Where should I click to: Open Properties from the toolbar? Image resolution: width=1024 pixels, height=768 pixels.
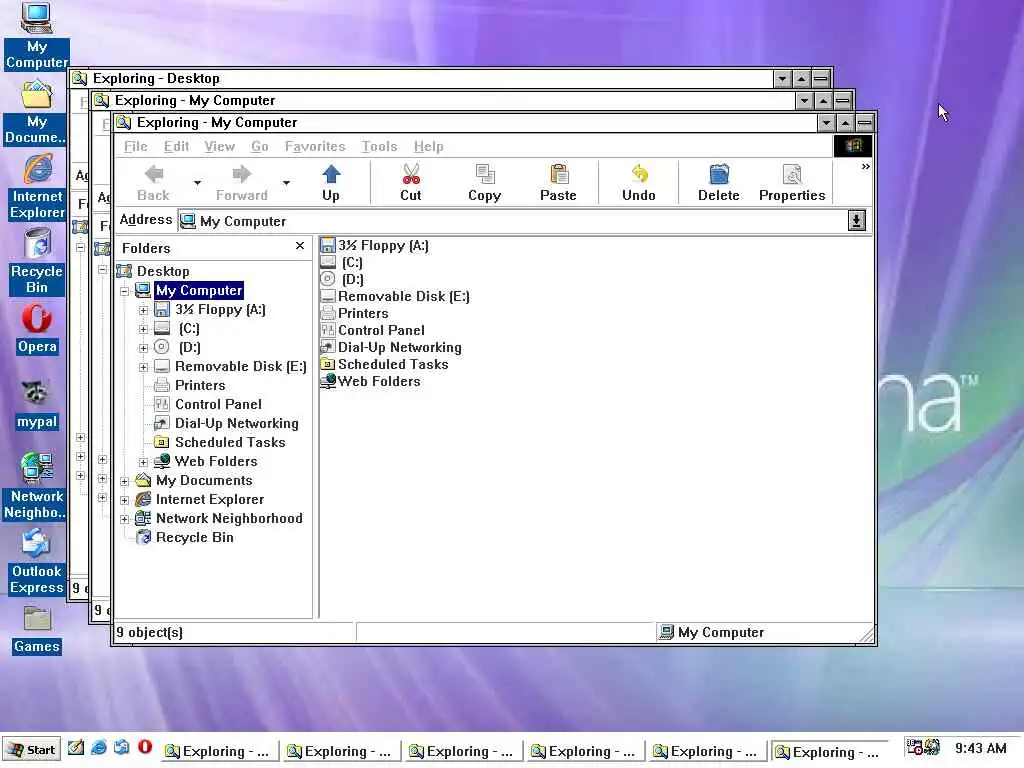pos(792,183)
